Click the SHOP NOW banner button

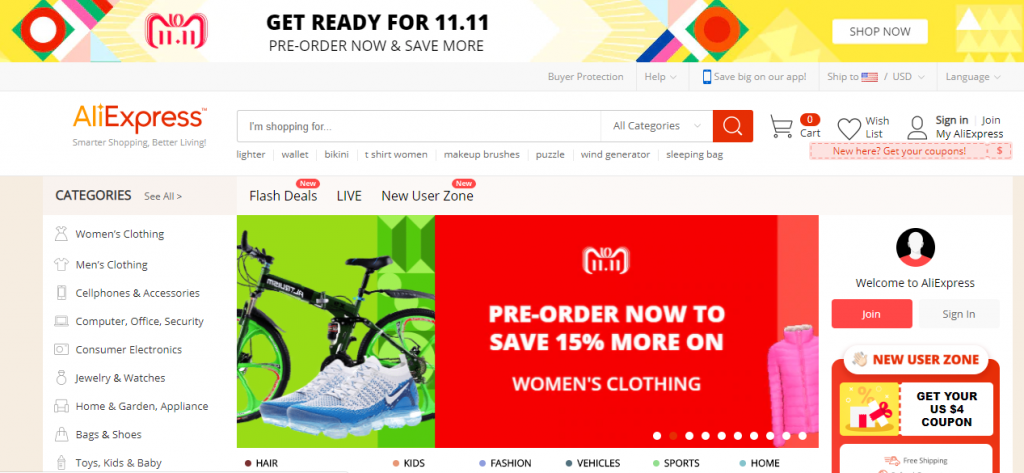[x=880, y=31]
